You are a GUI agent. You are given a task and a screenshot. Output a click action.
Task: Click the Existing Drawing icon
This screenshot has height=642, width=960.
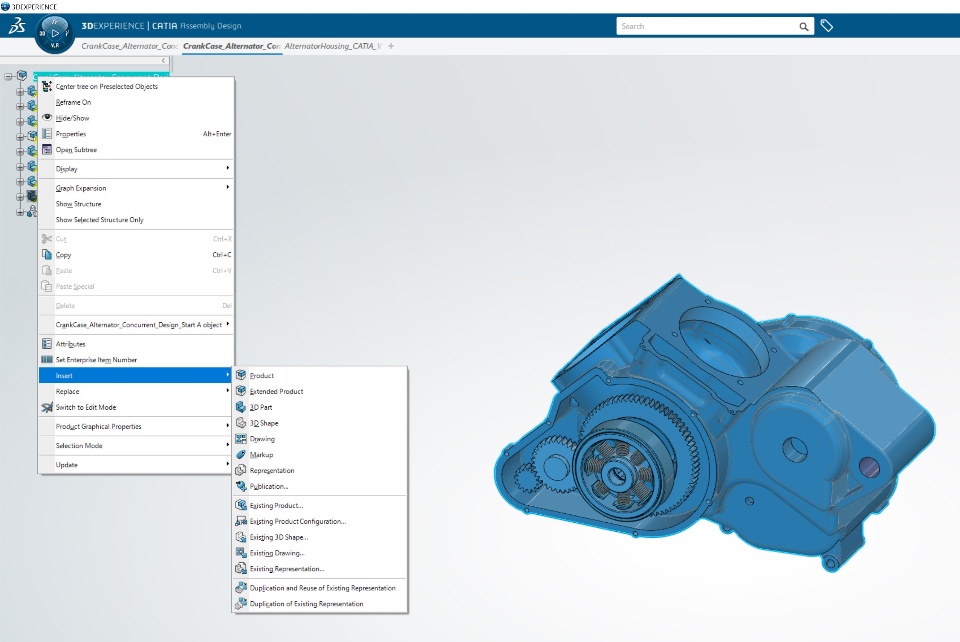coord(241,553)
